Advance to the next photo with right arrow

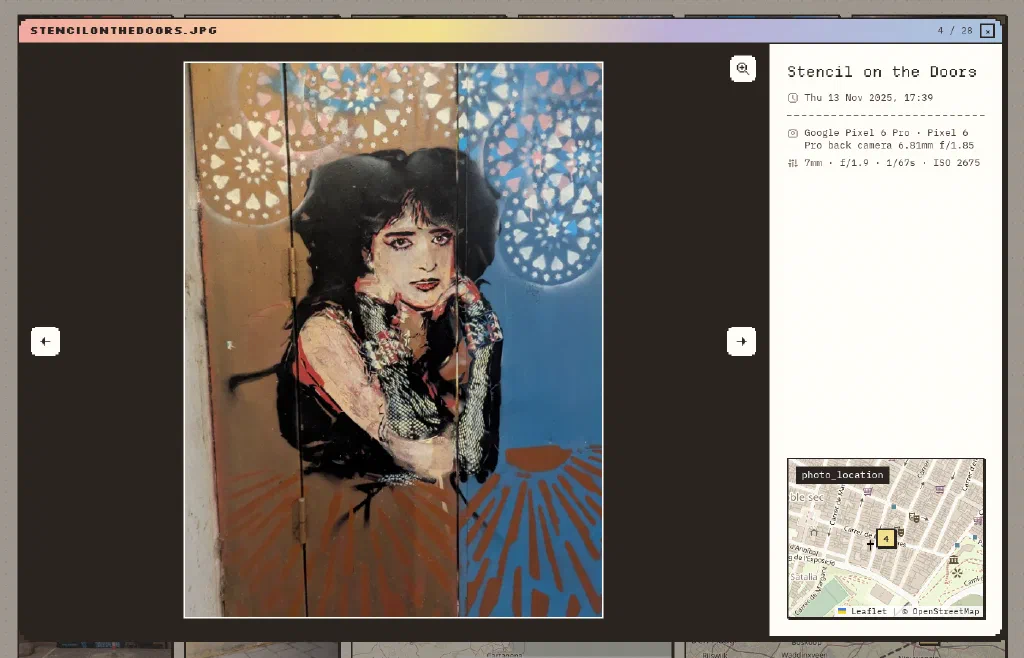click(741, 341)
